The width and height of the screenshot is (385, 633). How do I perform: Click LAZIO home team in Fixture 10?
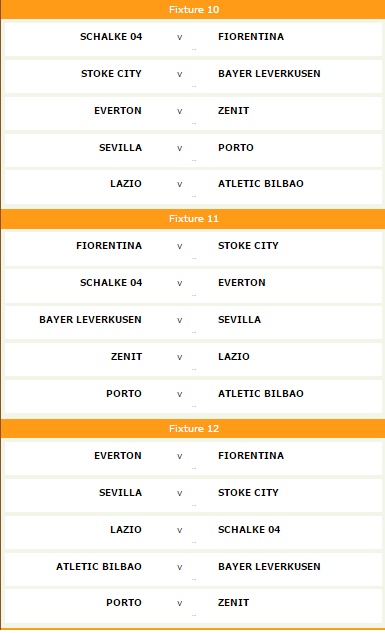click(x=126, y=184)
